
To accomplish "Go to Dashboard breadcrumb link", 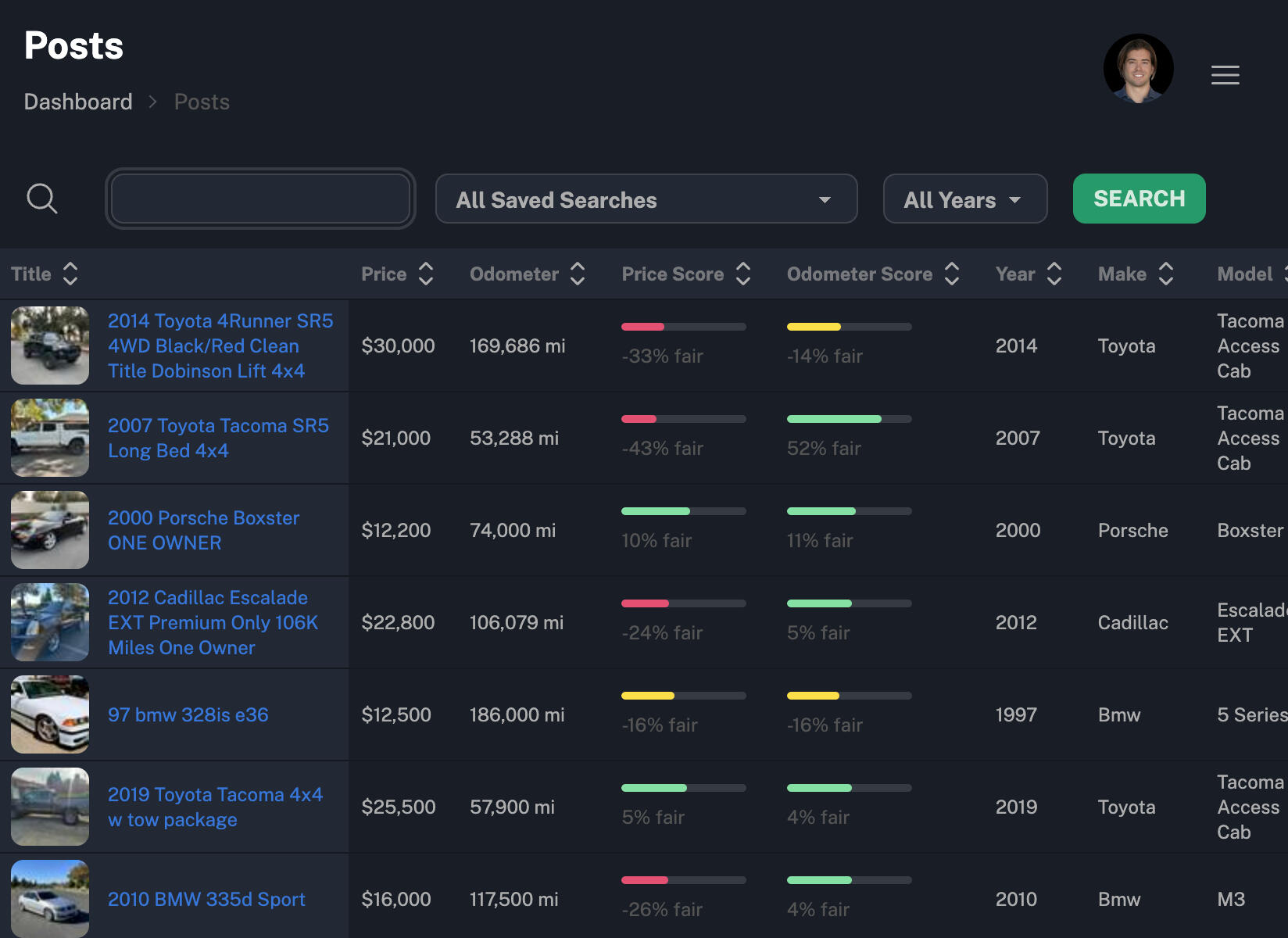I will (78, 102).
